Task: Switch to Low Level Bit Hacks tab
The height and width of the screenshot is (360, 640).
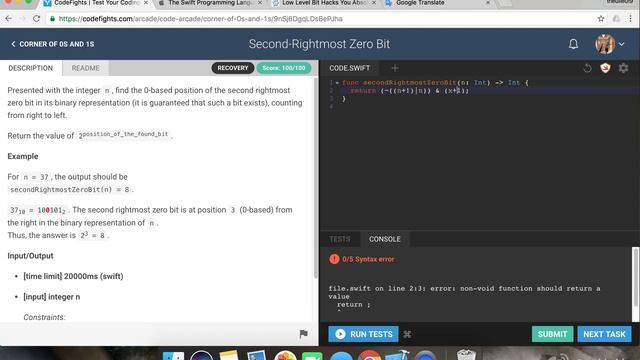Action: click(324, 3)
